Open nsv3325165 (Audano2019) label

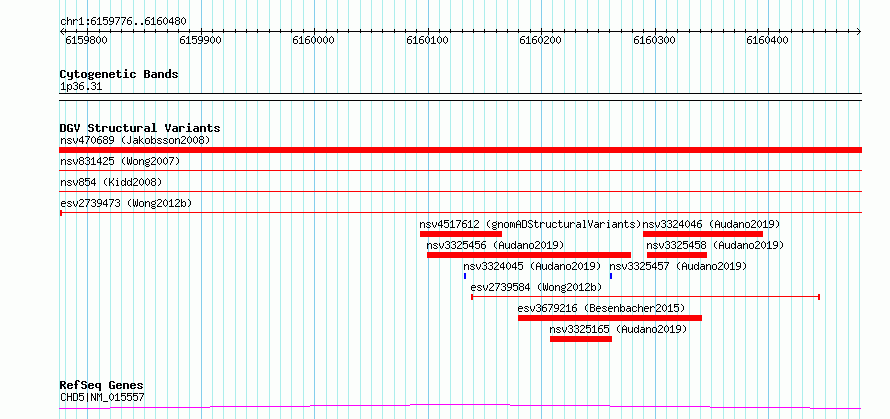618,329
